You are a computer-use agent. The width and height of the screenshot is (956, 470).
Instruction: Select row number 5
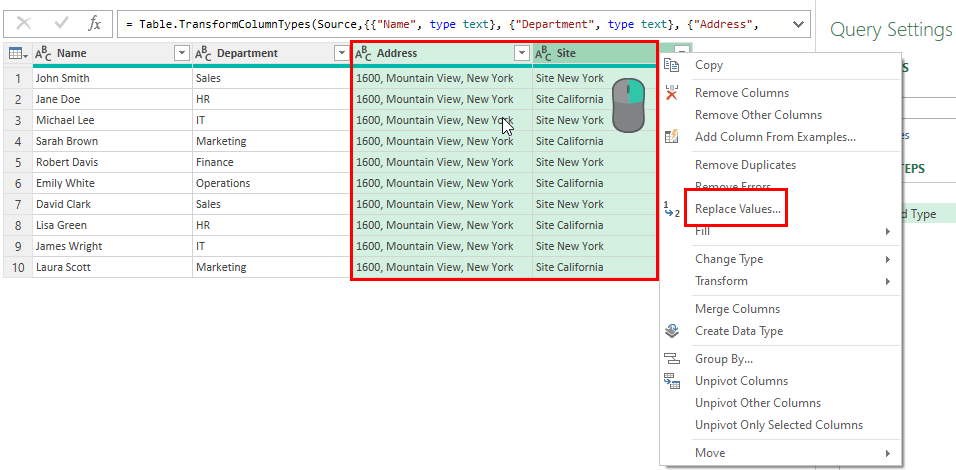18,163
